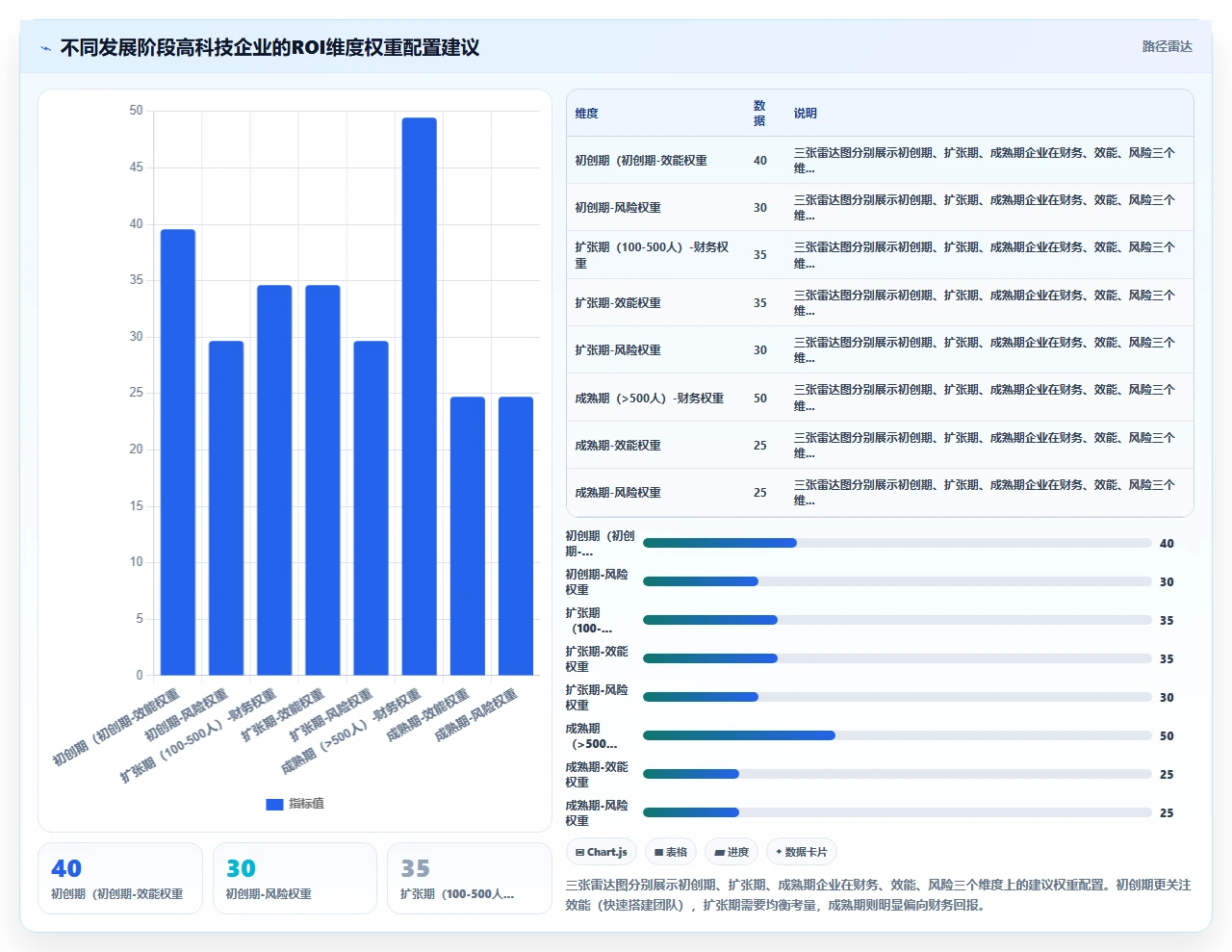Select table row 扩张期-效能权重
The height and width of the screenshot is (952, 1232).
(x=880, y=302)
